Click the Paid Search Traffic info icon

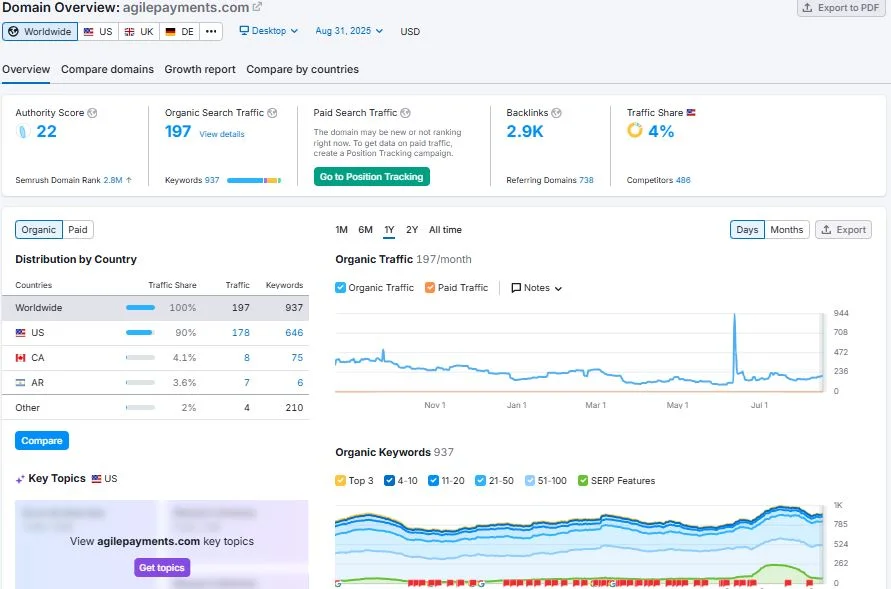coord(405,113)
